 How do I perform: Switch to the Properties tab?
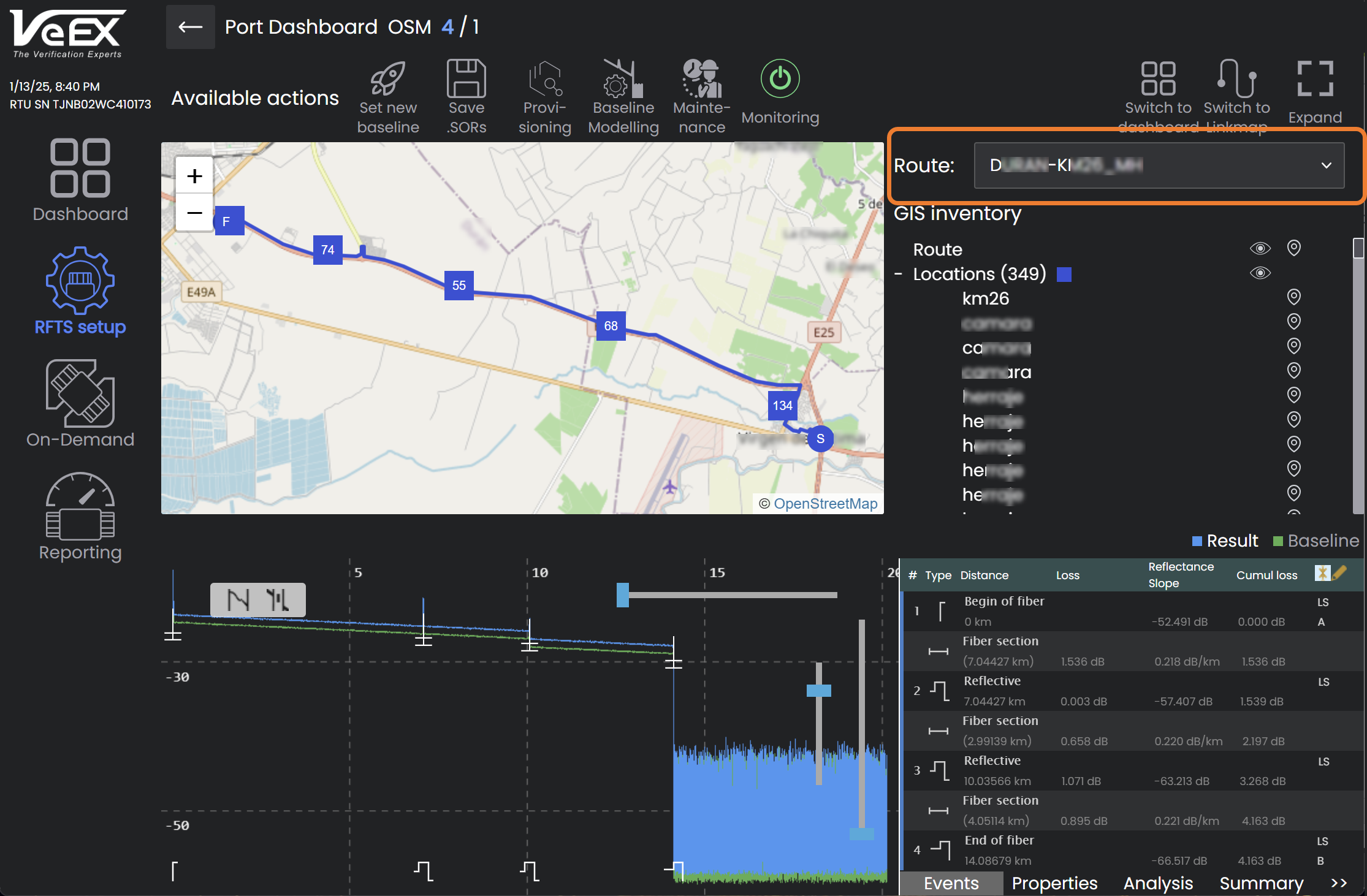(x=1054, y=883)
